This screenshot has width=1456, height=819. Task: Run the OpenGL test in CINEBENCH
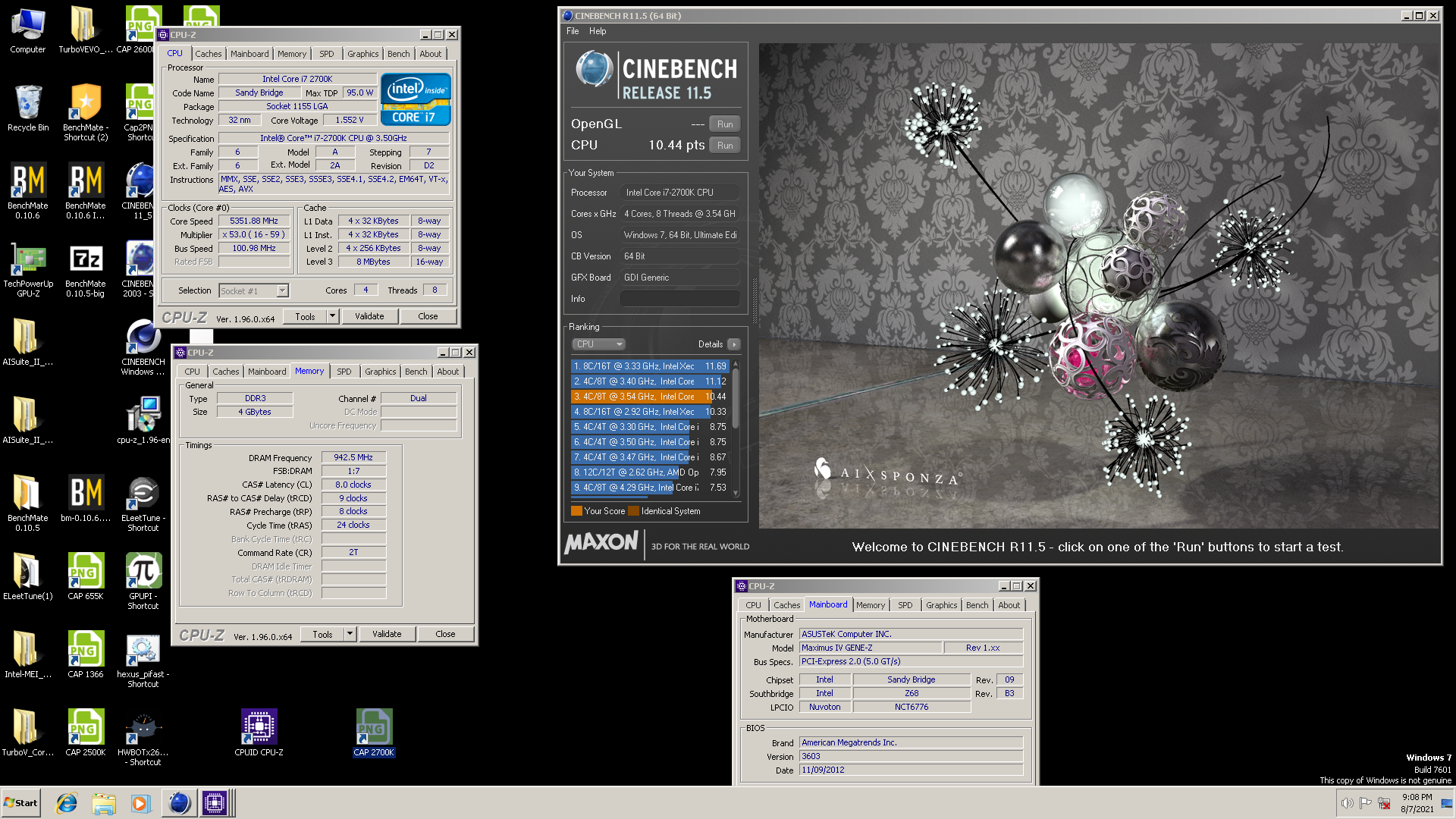point(725,124)
